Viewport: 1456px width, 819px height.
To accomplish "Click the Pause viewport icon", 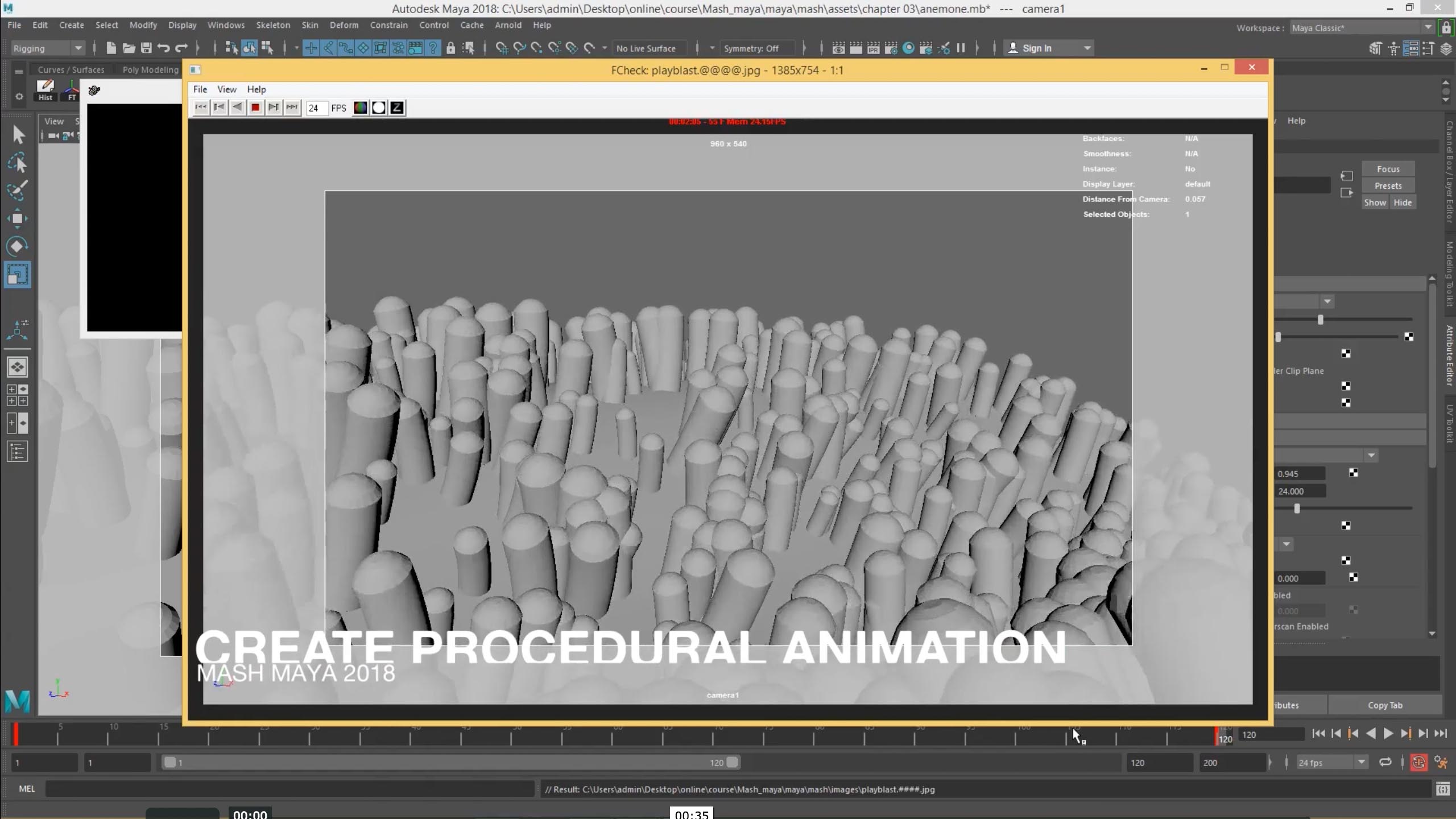I will point(961,48).
